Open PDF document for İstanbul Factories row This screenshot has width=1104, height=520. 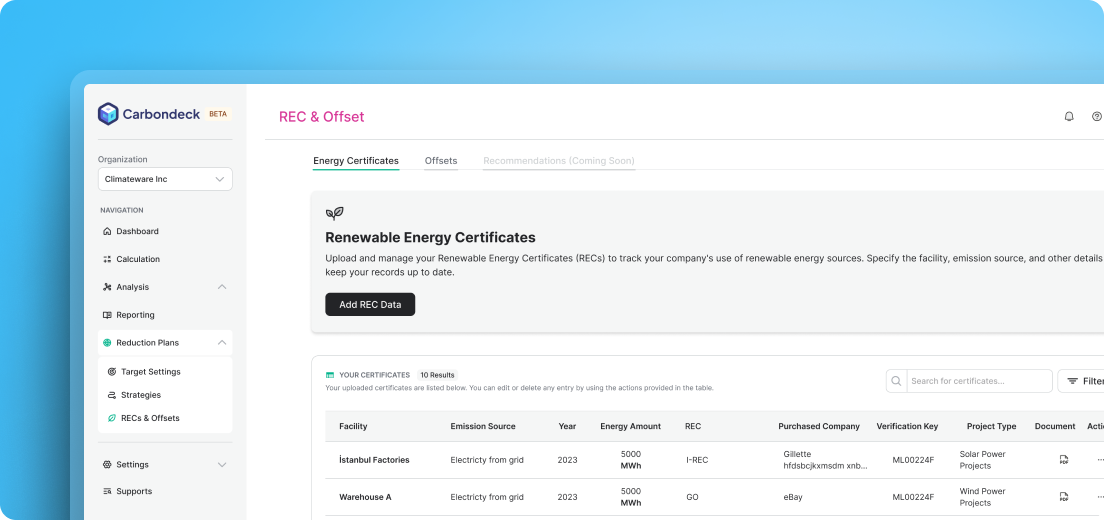pos(1064,460)
